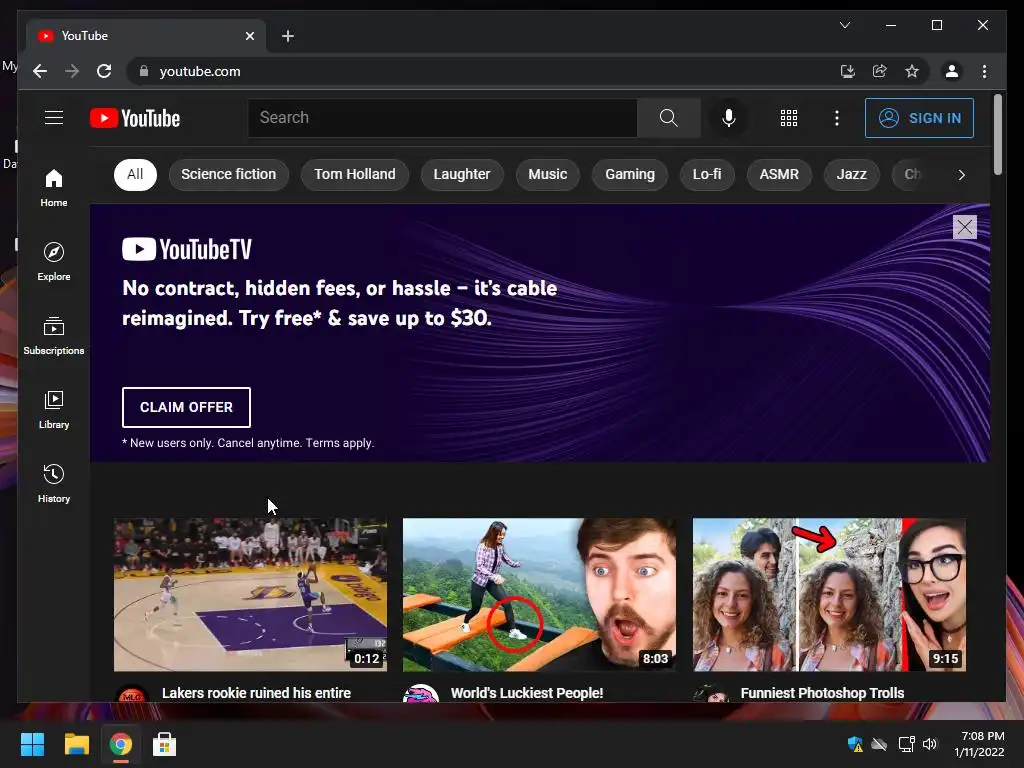Open Microsoft Store from taskbar

(165, 744)
